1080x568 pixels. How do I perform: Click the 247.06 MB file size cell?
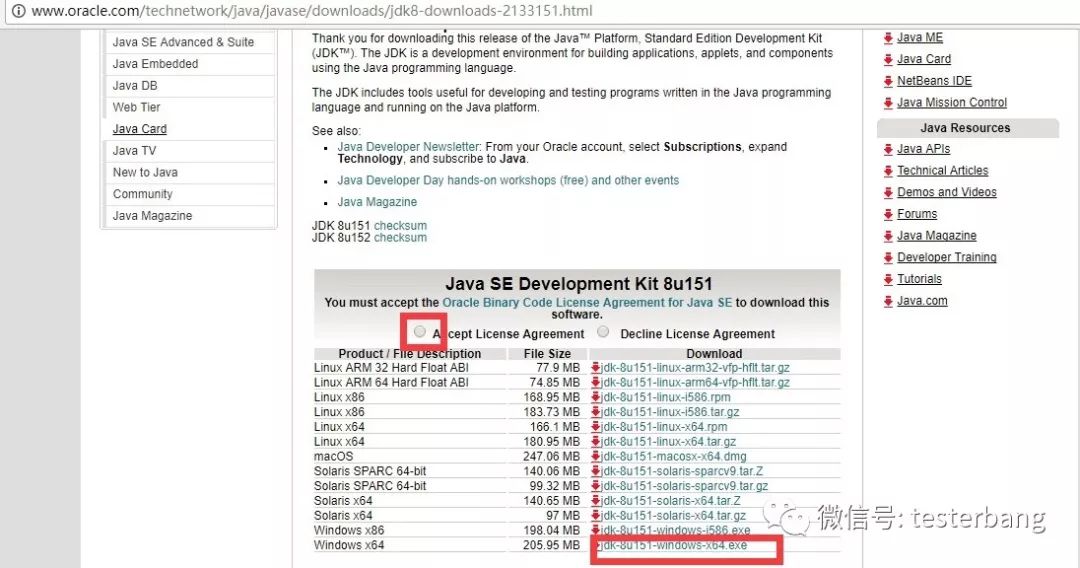coord(551,456)
